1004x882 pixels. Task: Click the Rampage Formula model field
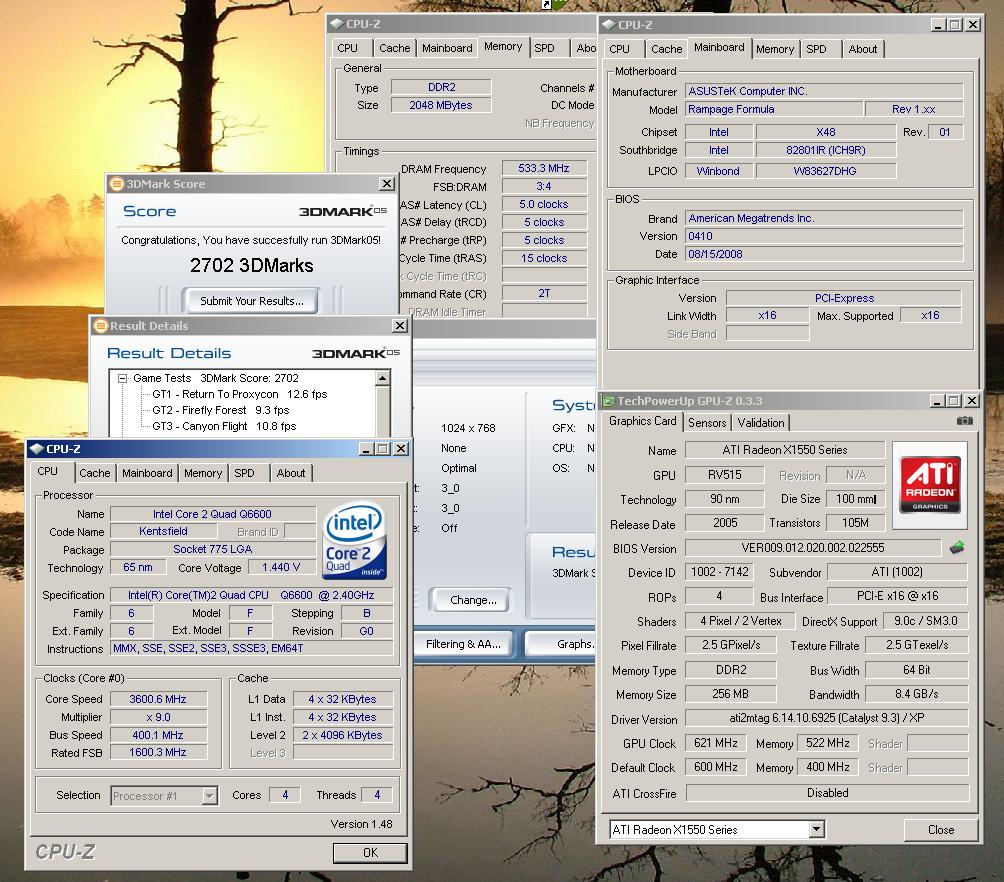pyautogui.click(x=773, y=110)
